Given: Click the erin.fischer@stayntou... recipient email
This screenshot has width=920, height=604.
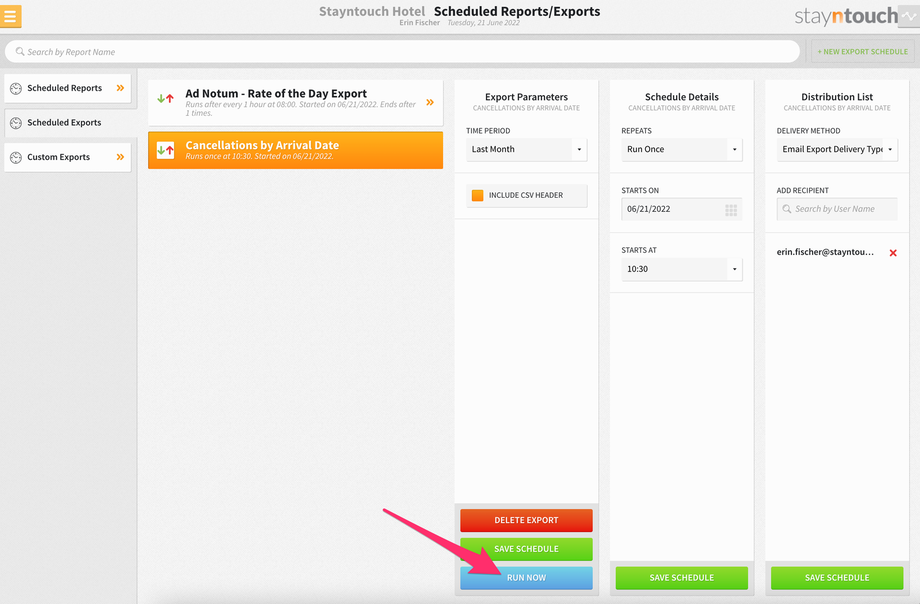Looking at the screenshot, I should point(825,252).
